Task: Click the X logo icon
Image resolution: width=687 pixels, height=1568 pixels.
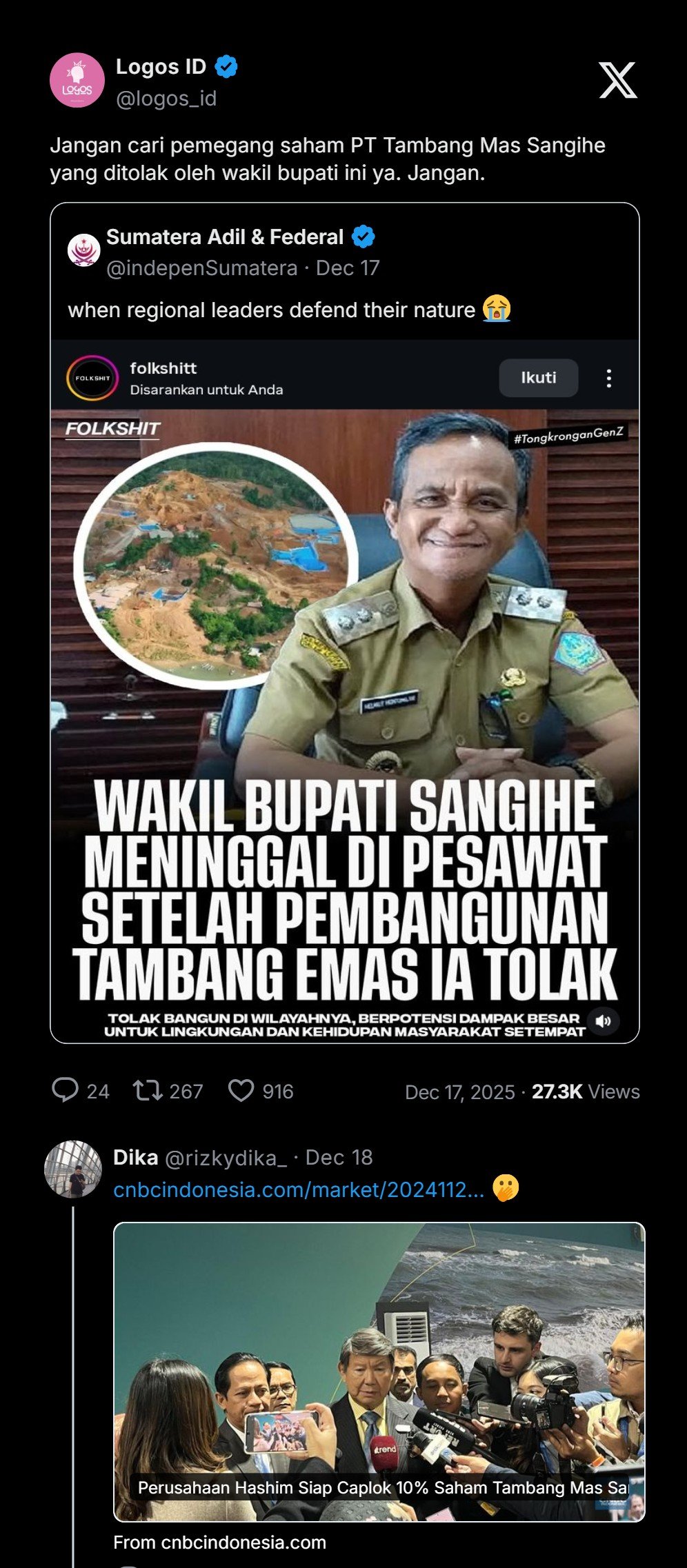Action: tap(617, 80)
